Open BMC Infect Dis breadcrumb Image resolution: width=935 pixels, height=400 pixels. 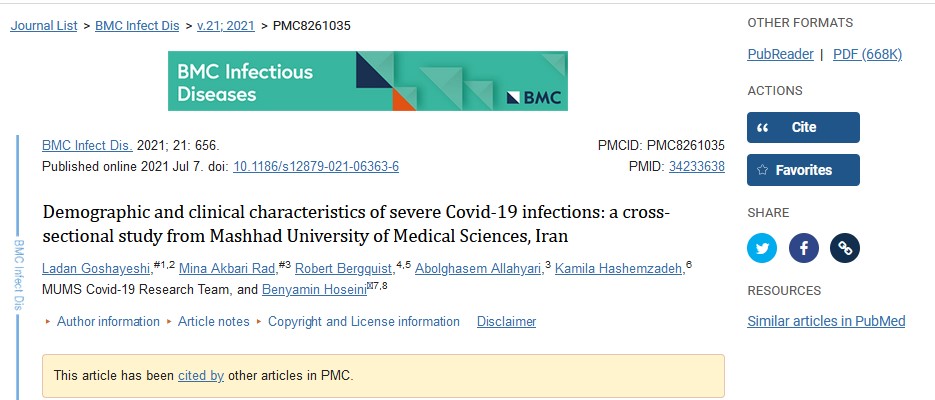coord(137,26)
